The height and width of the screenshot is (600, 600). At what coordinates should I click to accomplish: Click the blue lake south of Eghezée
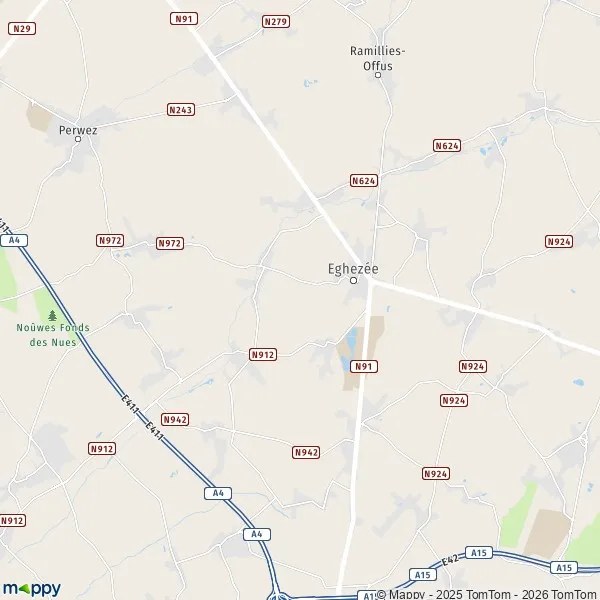(x=350, y=347)
